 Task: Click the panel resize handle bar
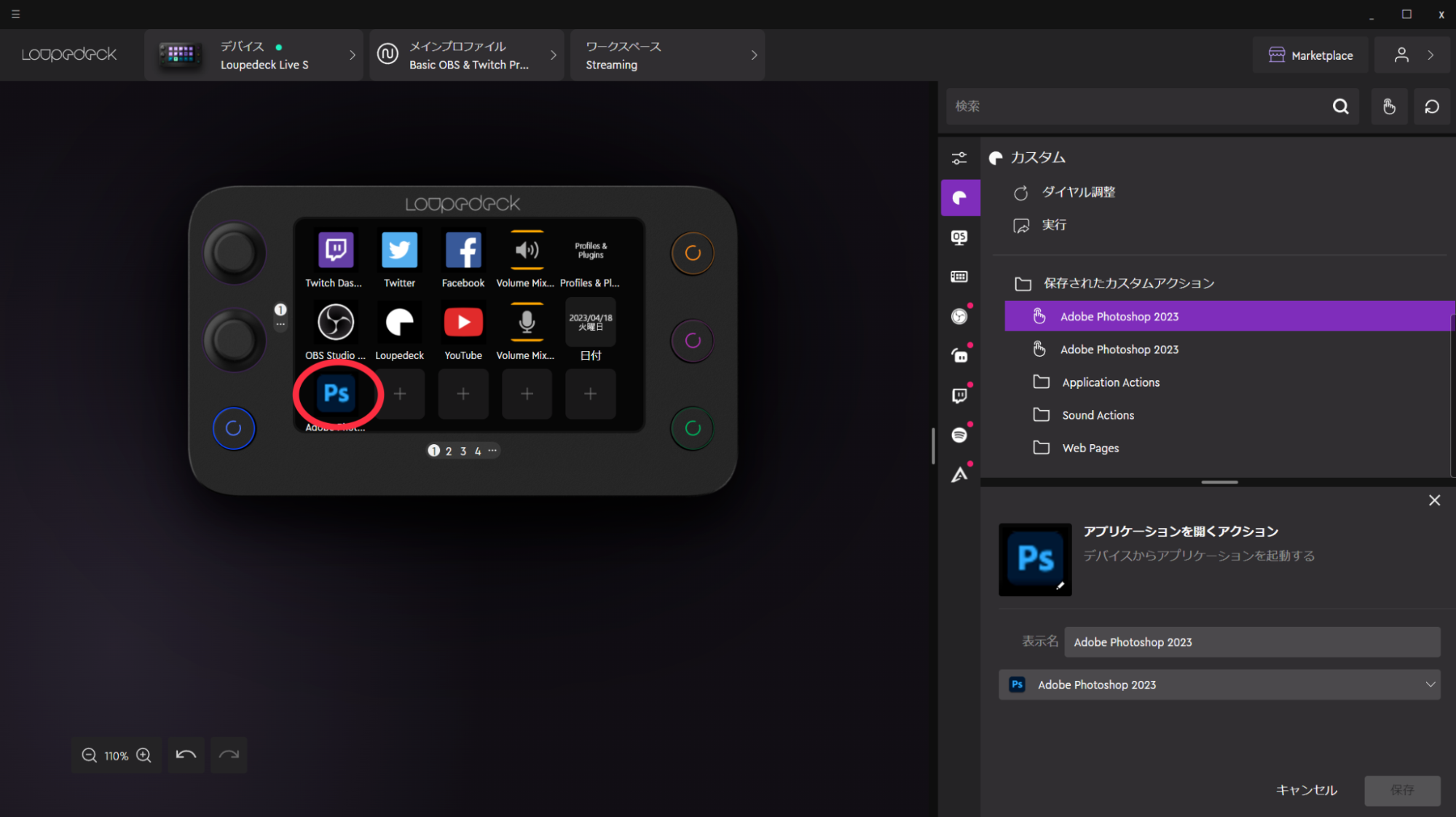pyautogui.click(x=1219, y=482)
